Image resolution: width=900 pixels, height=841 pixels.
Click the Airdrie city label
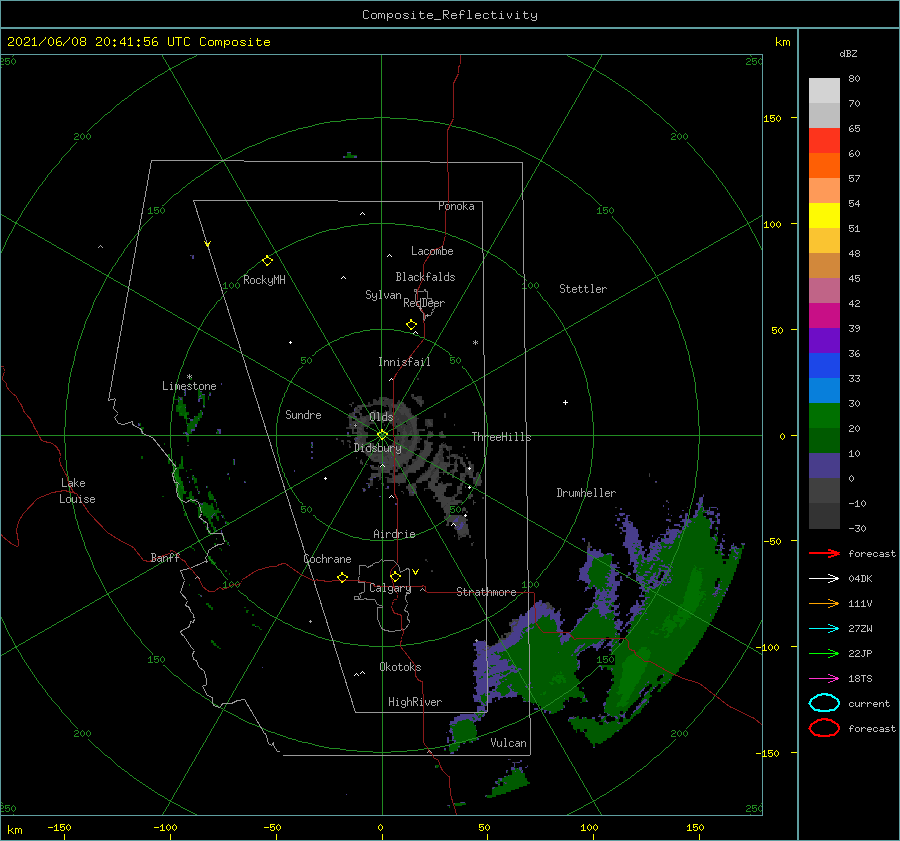pyautogui.click(x=394, y=534)
